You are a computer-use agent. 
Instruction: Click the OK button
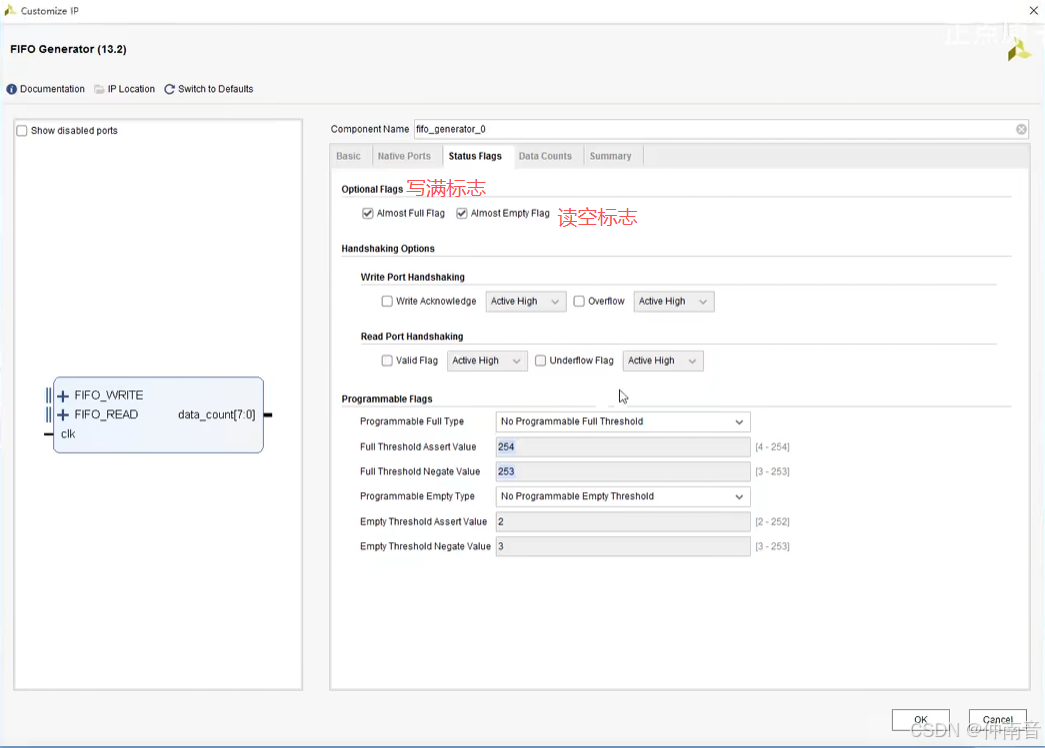coord(920,719)
